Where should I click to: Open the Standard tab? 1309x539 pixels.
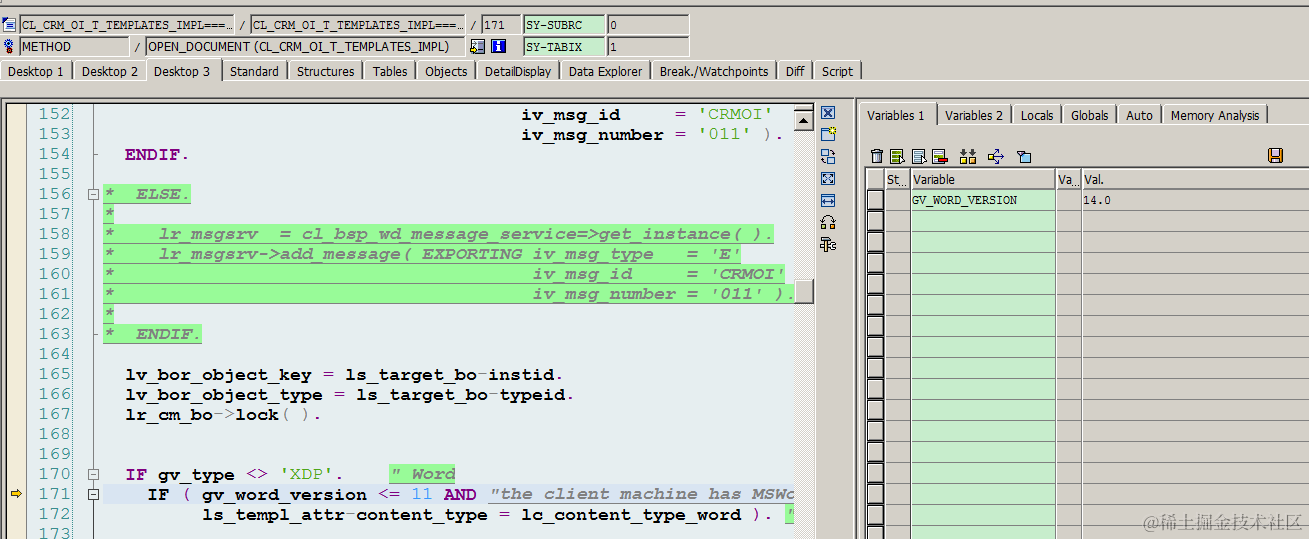254,71
